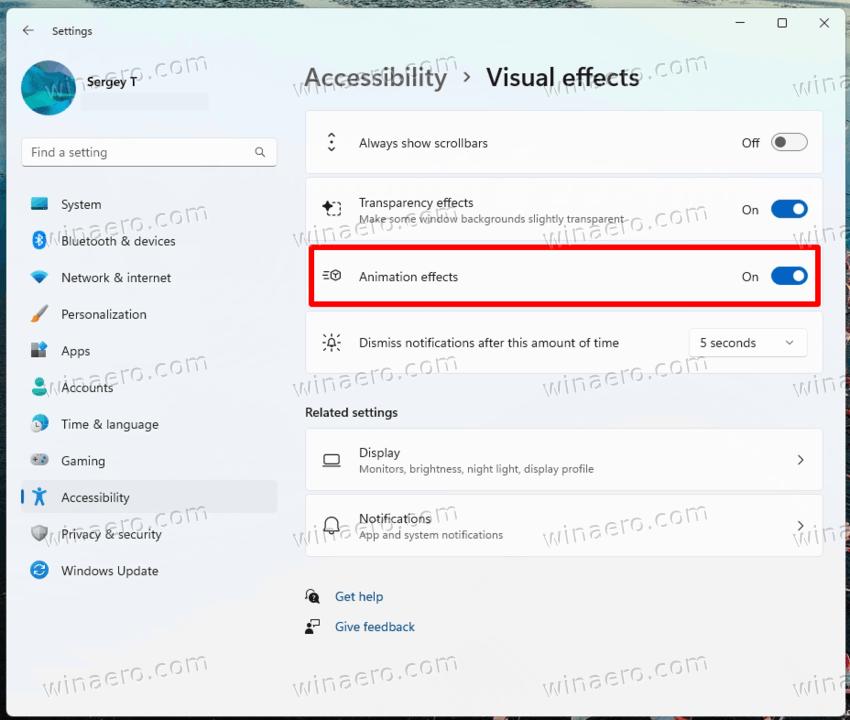Click the System monitor icon
The height and width of the screenshot is (720, 850).
point(39,203)
